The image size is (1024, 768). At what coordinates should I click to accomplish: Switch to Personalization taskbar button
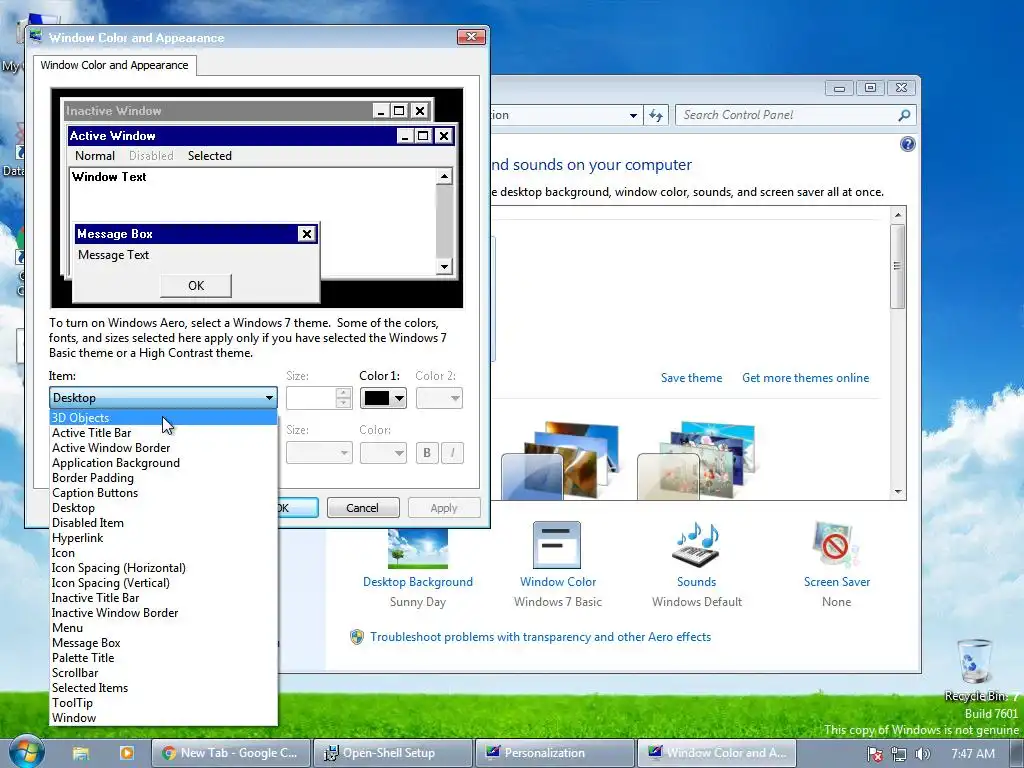554,753
